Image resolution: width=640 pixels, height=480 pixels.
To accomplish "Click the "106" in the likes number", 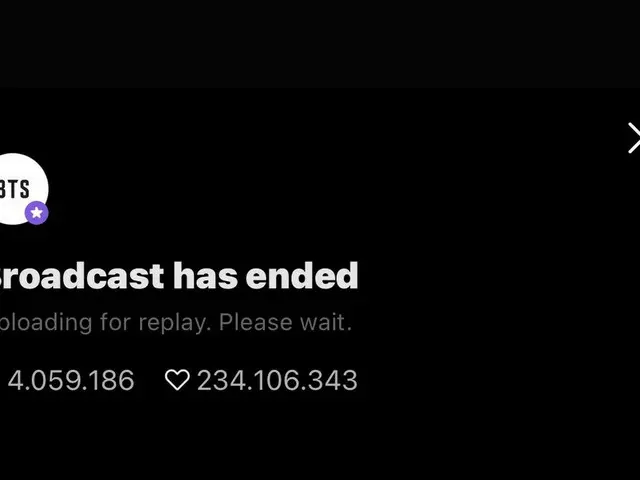I will click(277, 380).
